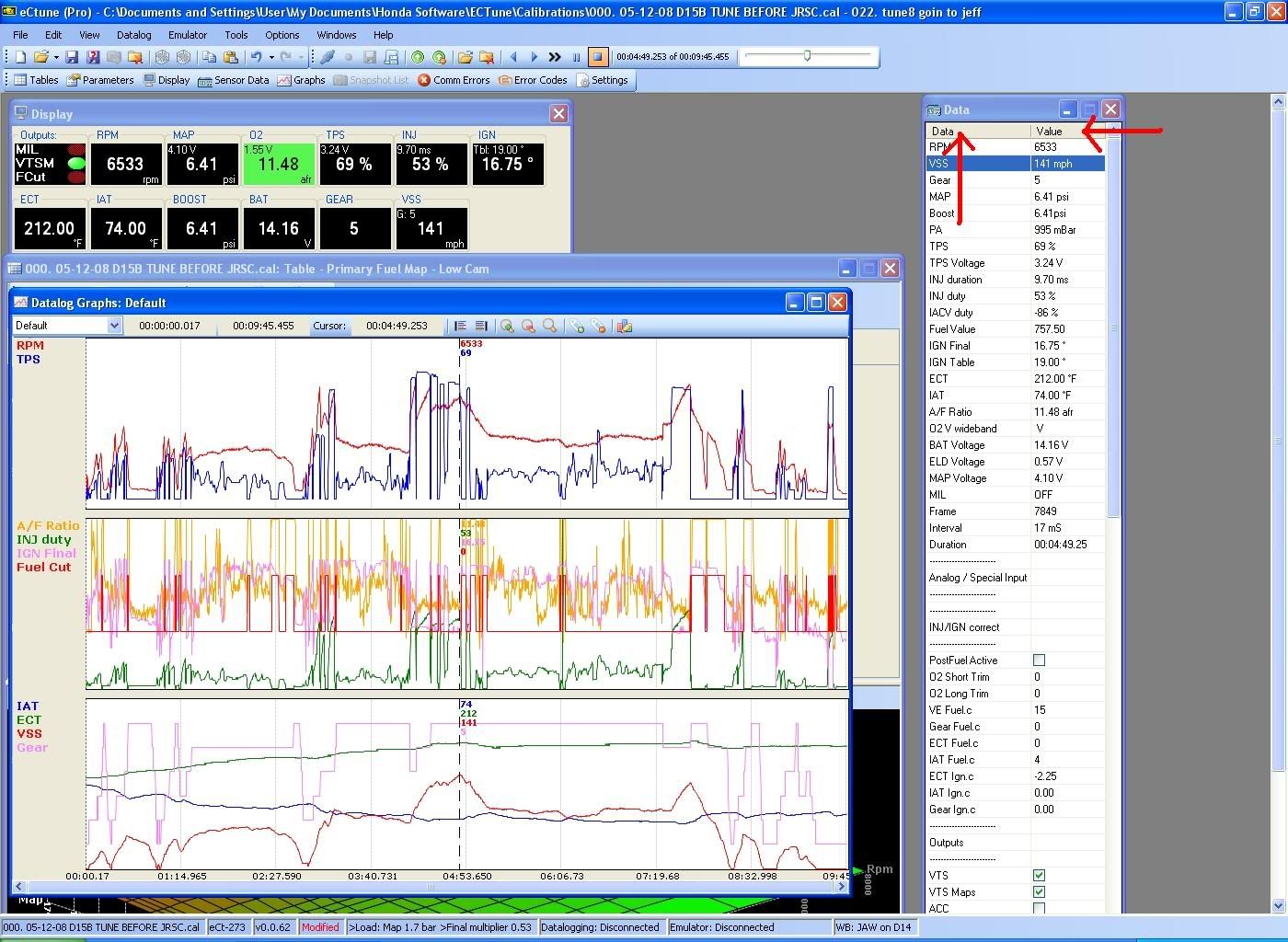Open graph setup chart icon
This screenshot has height=942, width=1288.
tap(625, 327)
